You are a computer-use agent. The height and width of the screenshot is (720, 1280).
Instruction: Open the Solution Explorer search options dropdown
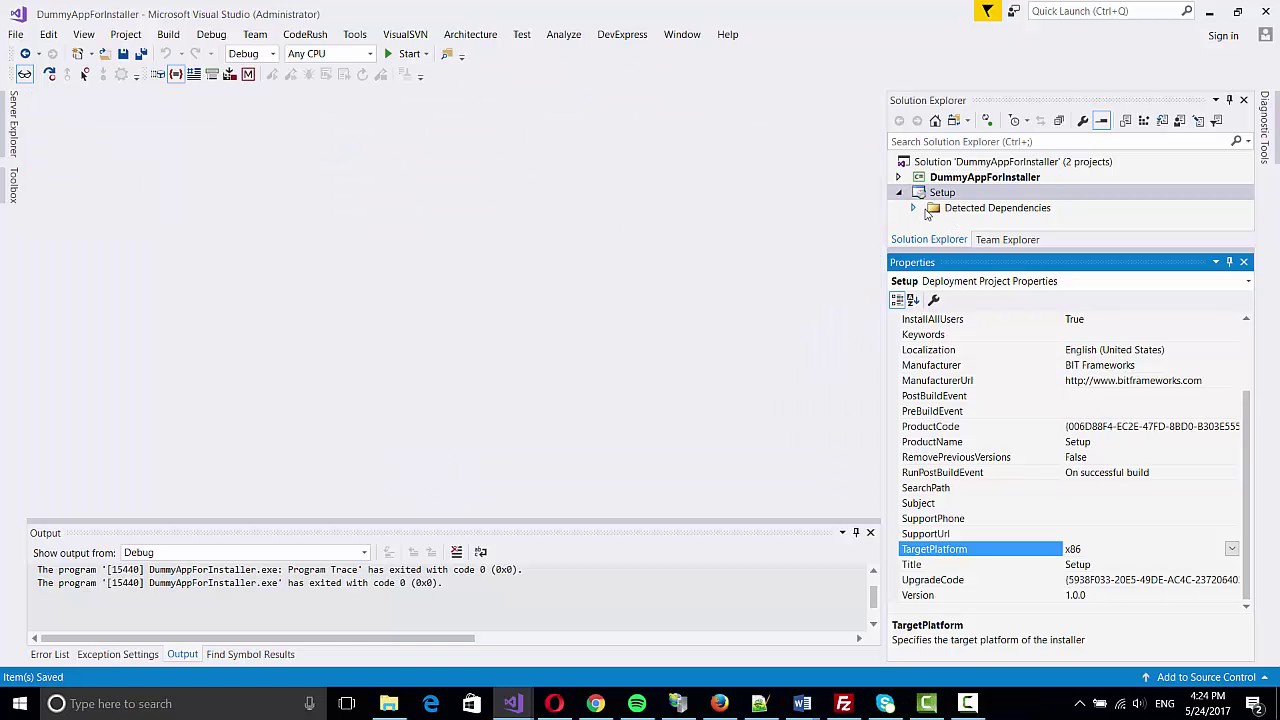coord(1247,141)
